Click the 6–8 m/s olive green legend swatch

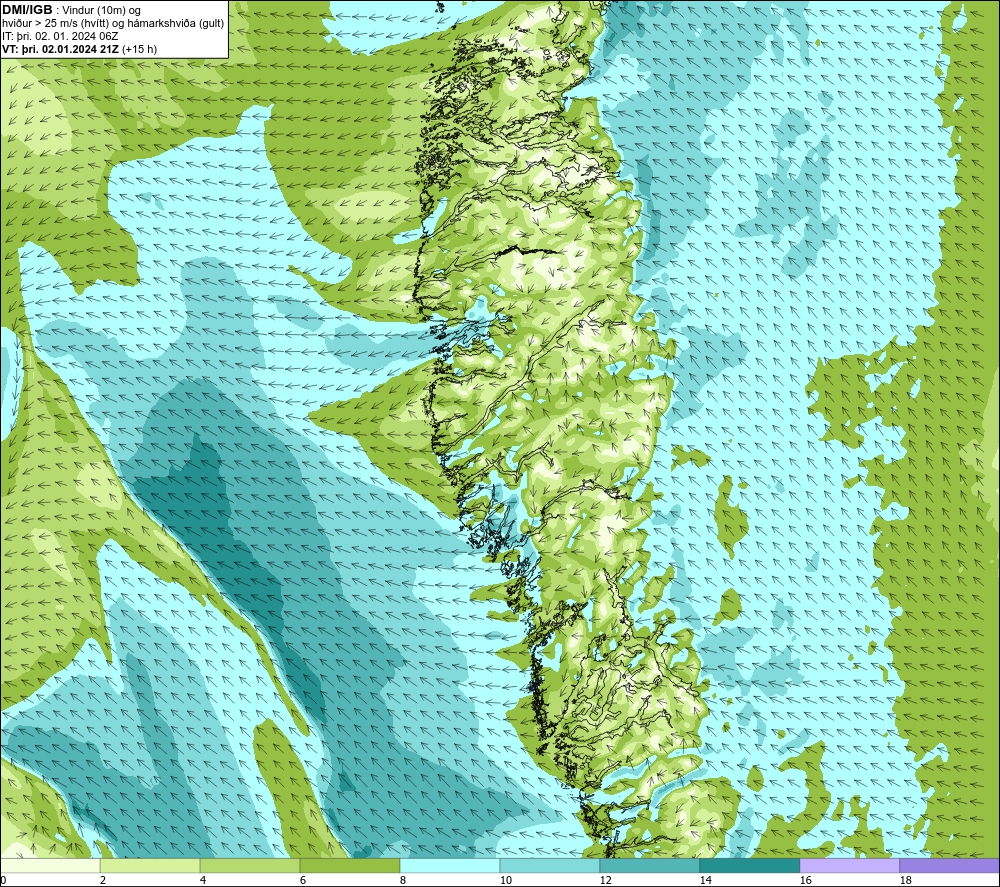coord(349,865)
